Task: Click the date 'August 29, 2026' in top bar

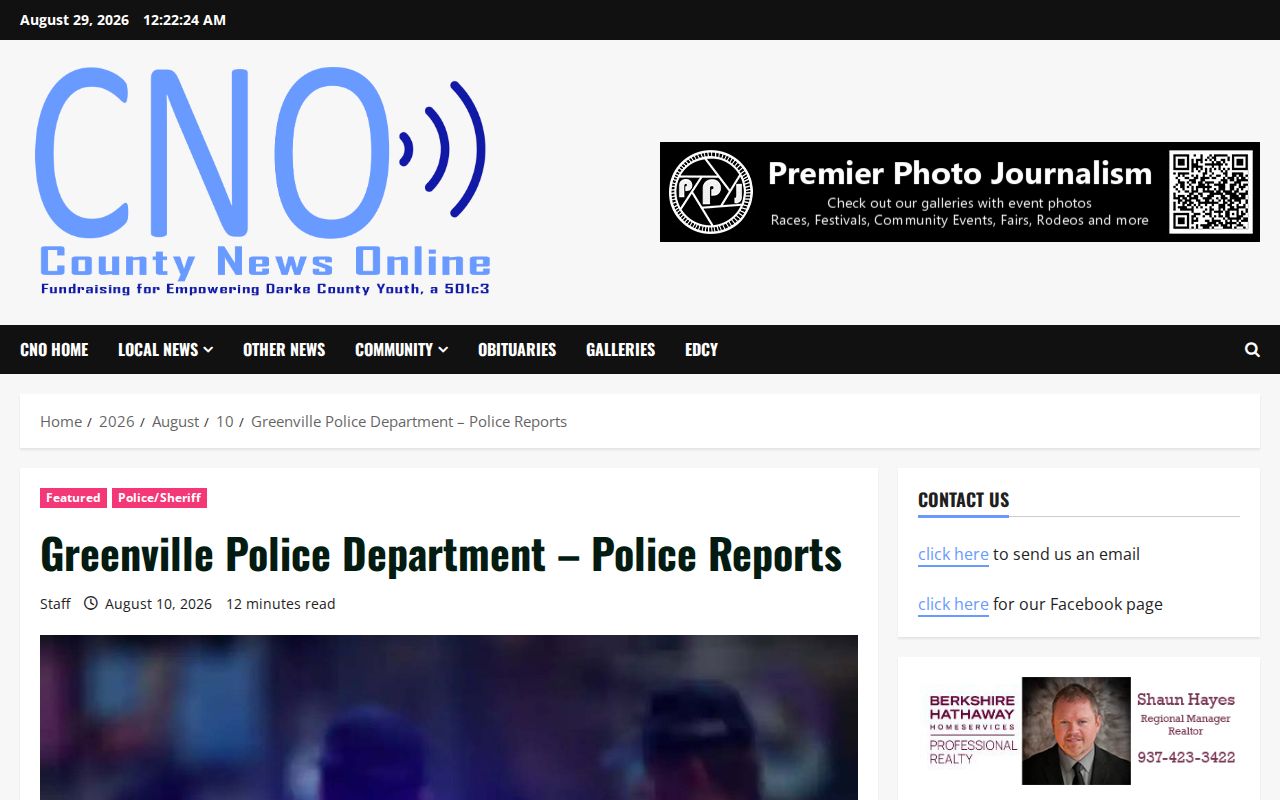Action: pyautogui.click(x=74, y=20)
